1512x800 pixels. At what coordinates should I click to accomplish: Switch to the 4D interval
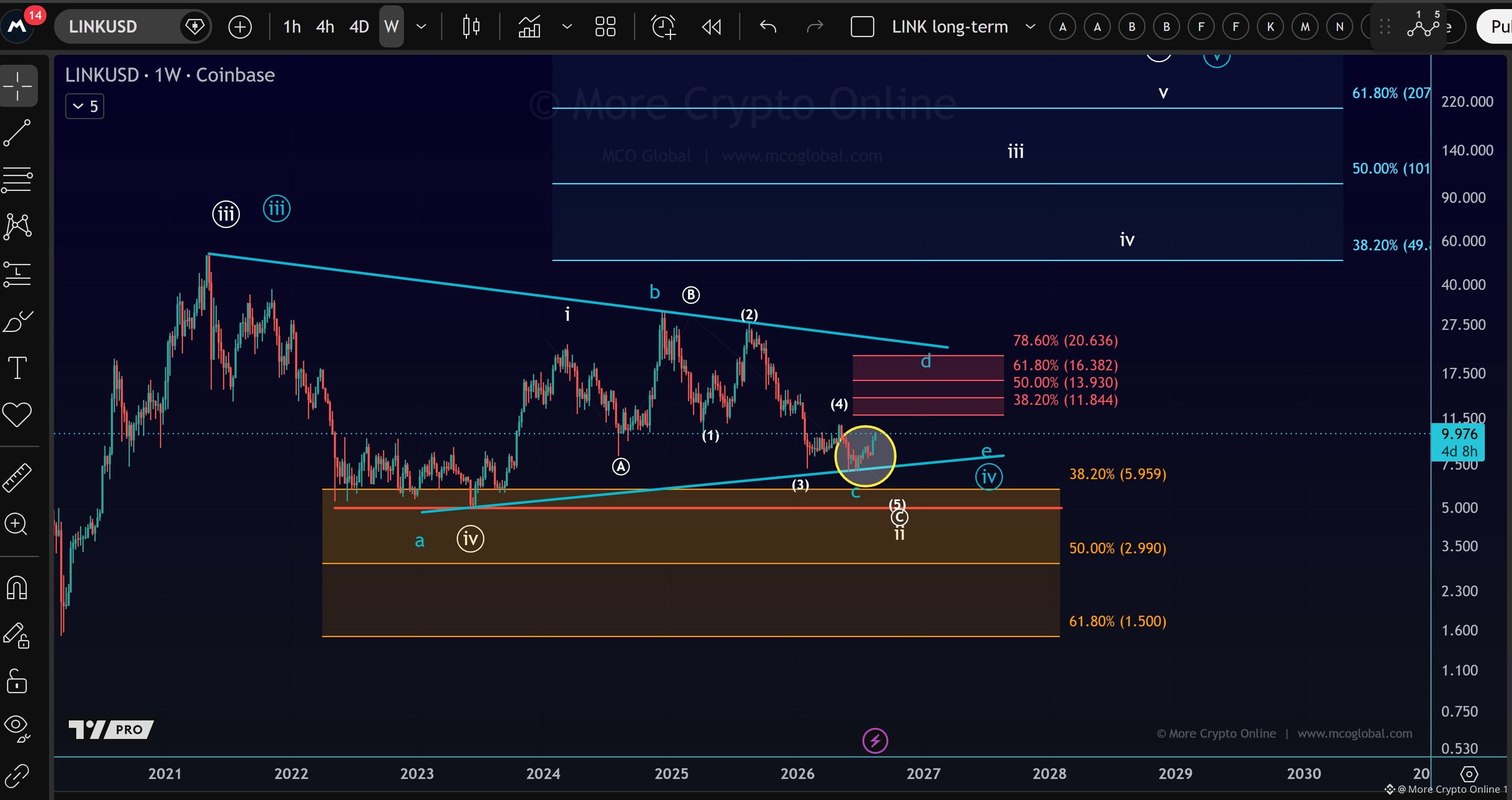point(359,27)
